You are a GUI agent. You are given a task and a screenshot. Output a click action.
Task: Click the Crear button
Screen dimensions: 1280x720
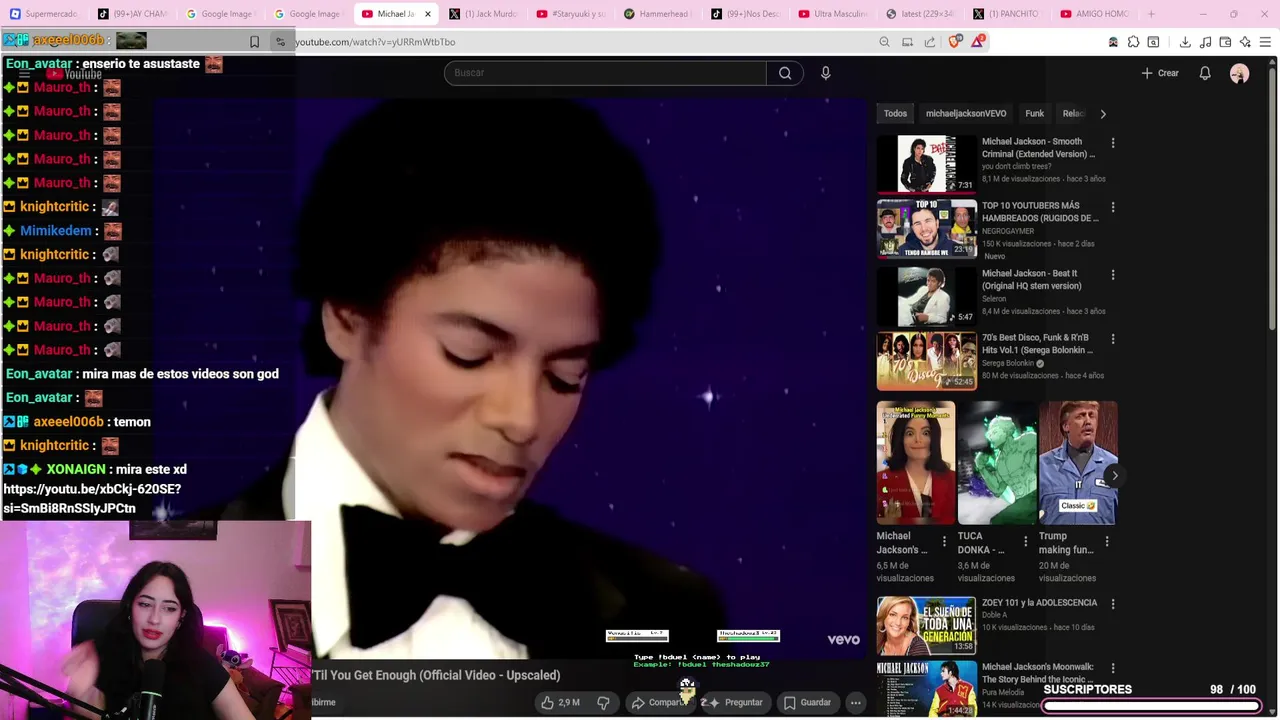coord(1160,73)
